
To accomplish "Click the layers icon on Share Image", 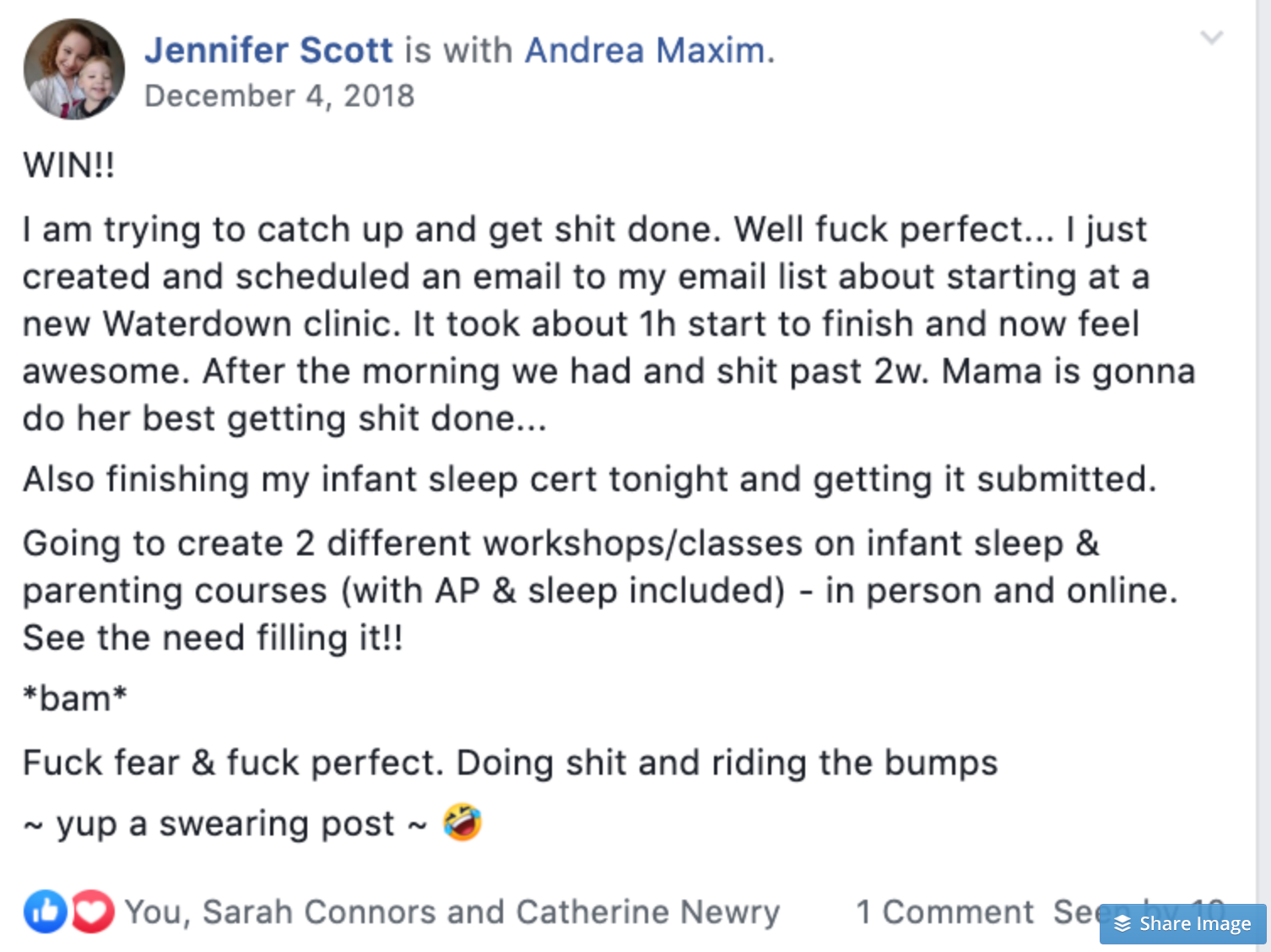I will tap(1122, 924).
